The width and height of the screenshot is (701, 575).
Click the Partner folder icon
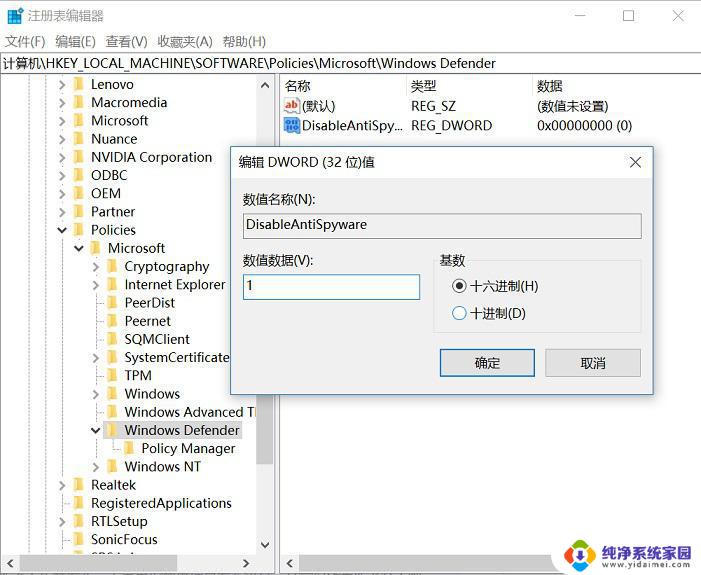pyautogui.click(x=79, y=211)
